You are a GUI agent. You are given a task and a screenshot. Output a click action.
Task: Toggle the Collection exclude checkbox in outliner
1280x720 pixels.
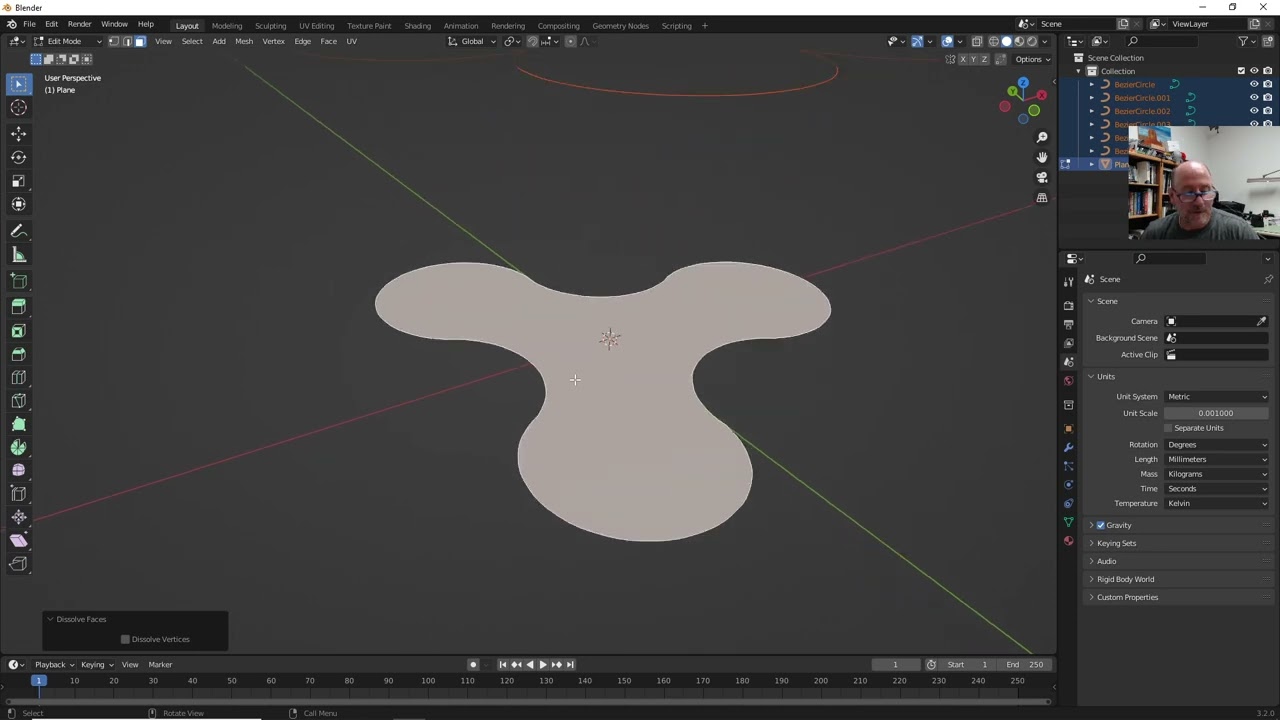tap(1241, 71)
